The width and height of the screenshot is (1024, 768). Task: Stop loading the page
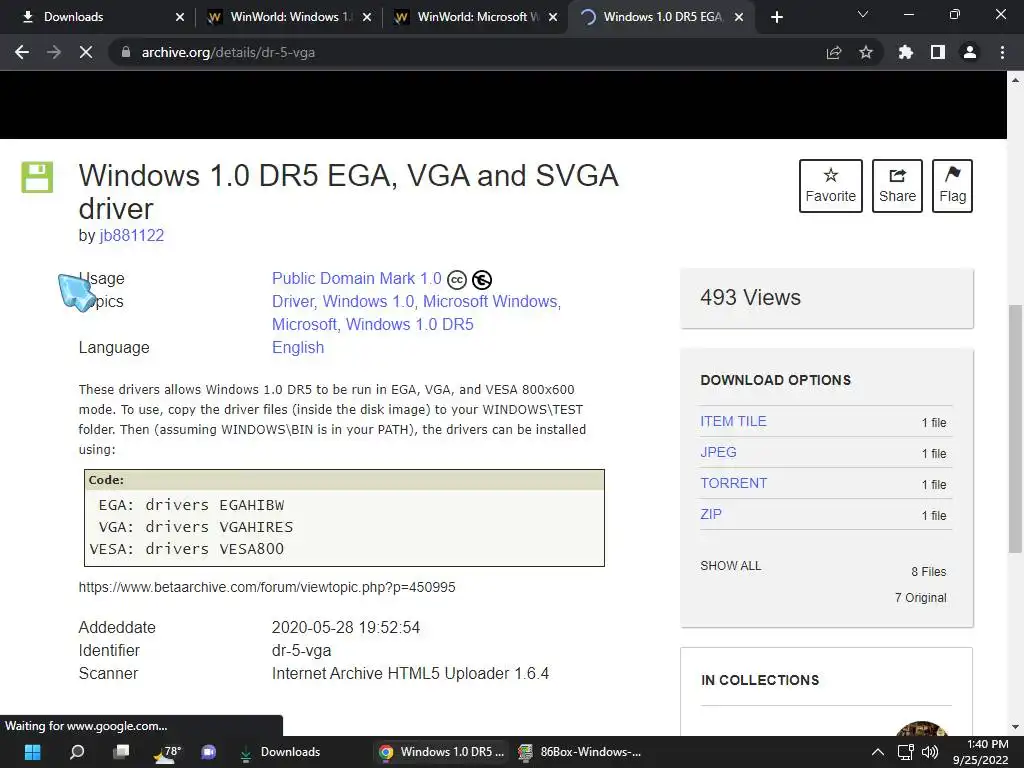[x=86, y=52]
